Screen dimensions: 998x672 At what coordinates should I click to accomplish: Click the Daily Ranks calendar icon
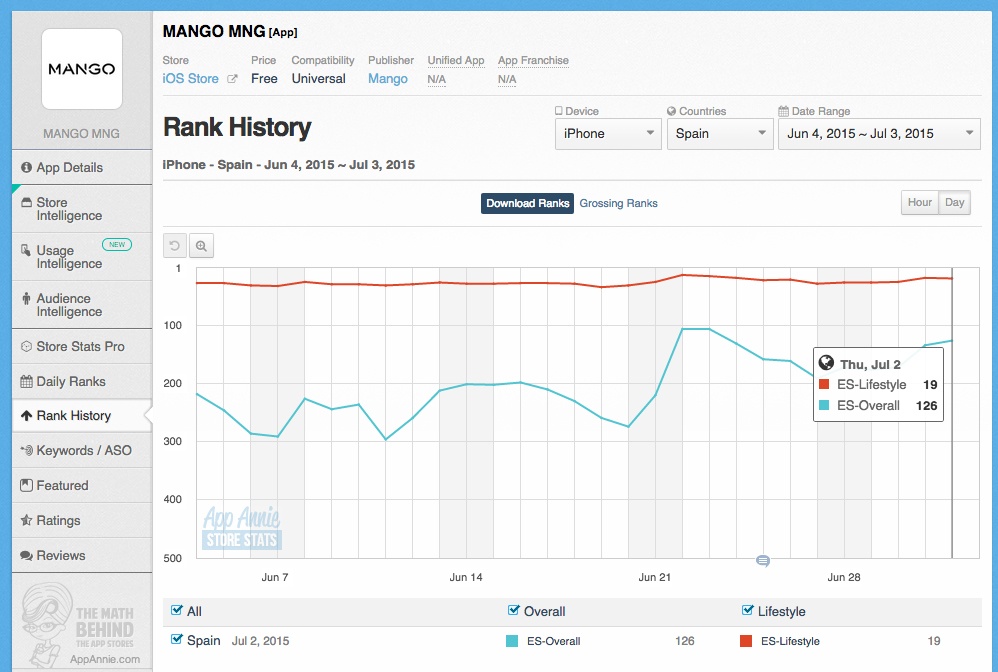point(26,381)
